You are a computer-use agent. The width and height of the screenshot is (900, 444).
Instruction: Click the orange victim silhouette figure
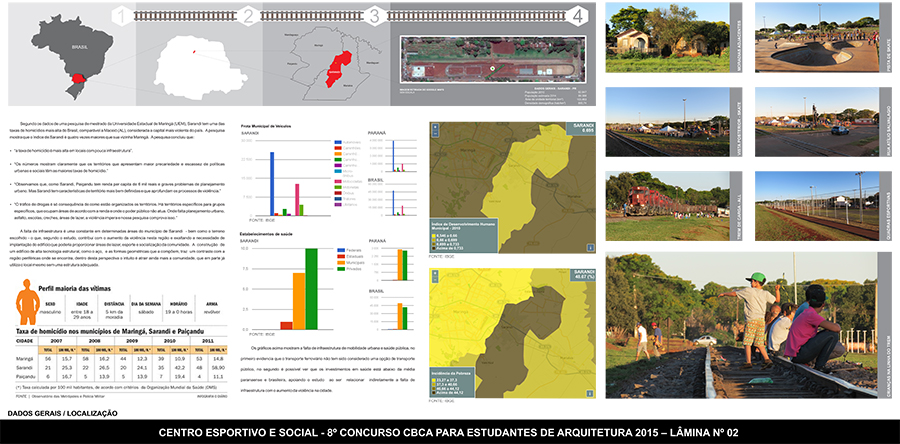[28, 308]
